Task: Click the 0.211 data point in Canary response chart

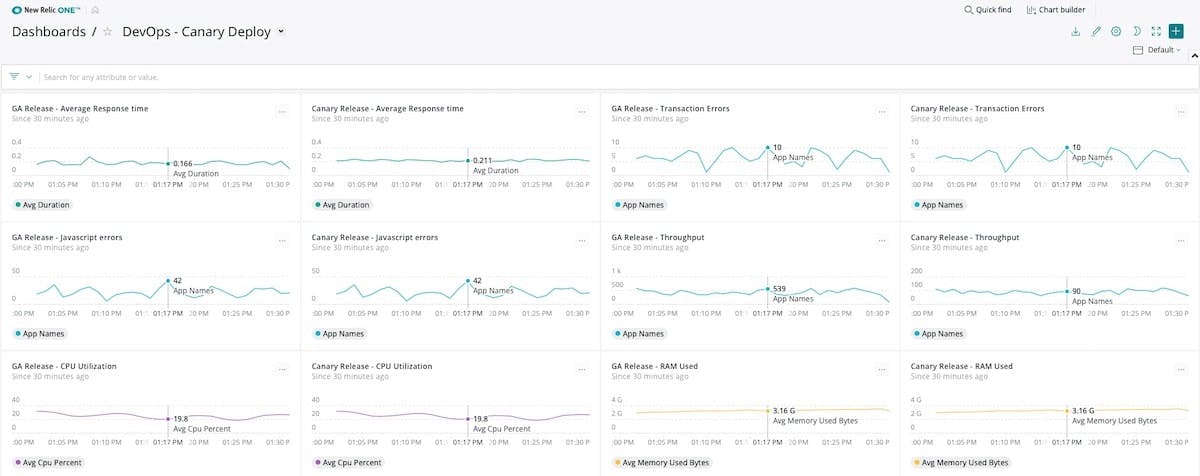Action: (x=467, y=160)
